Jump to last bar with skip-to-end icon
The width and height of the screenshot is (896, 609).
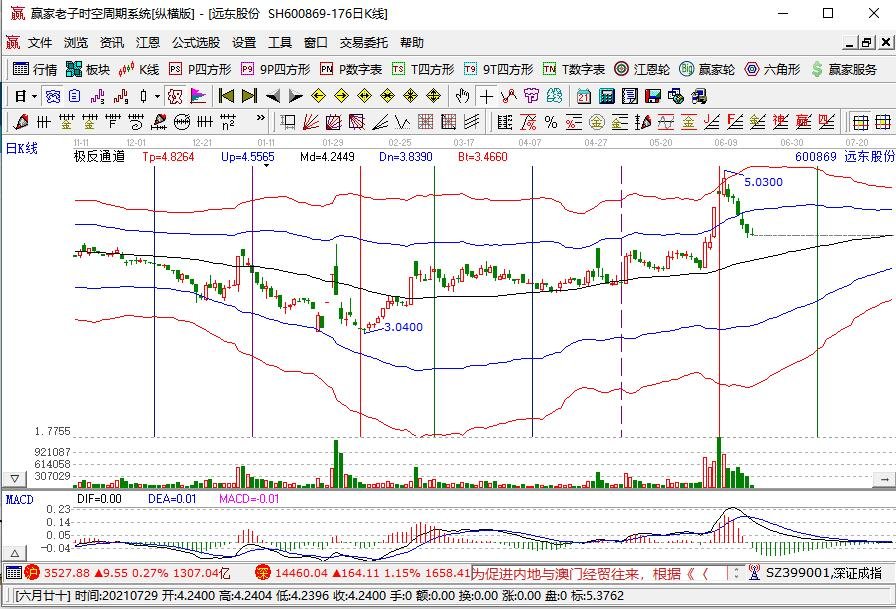250,97
